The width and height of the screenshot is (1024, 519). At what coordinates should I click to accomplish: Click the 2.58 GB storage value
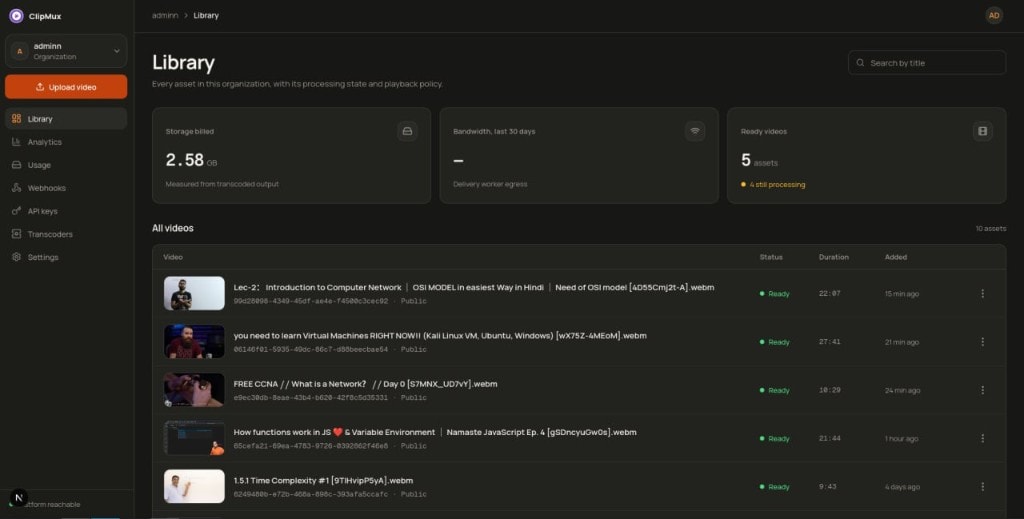click(191, 160)
